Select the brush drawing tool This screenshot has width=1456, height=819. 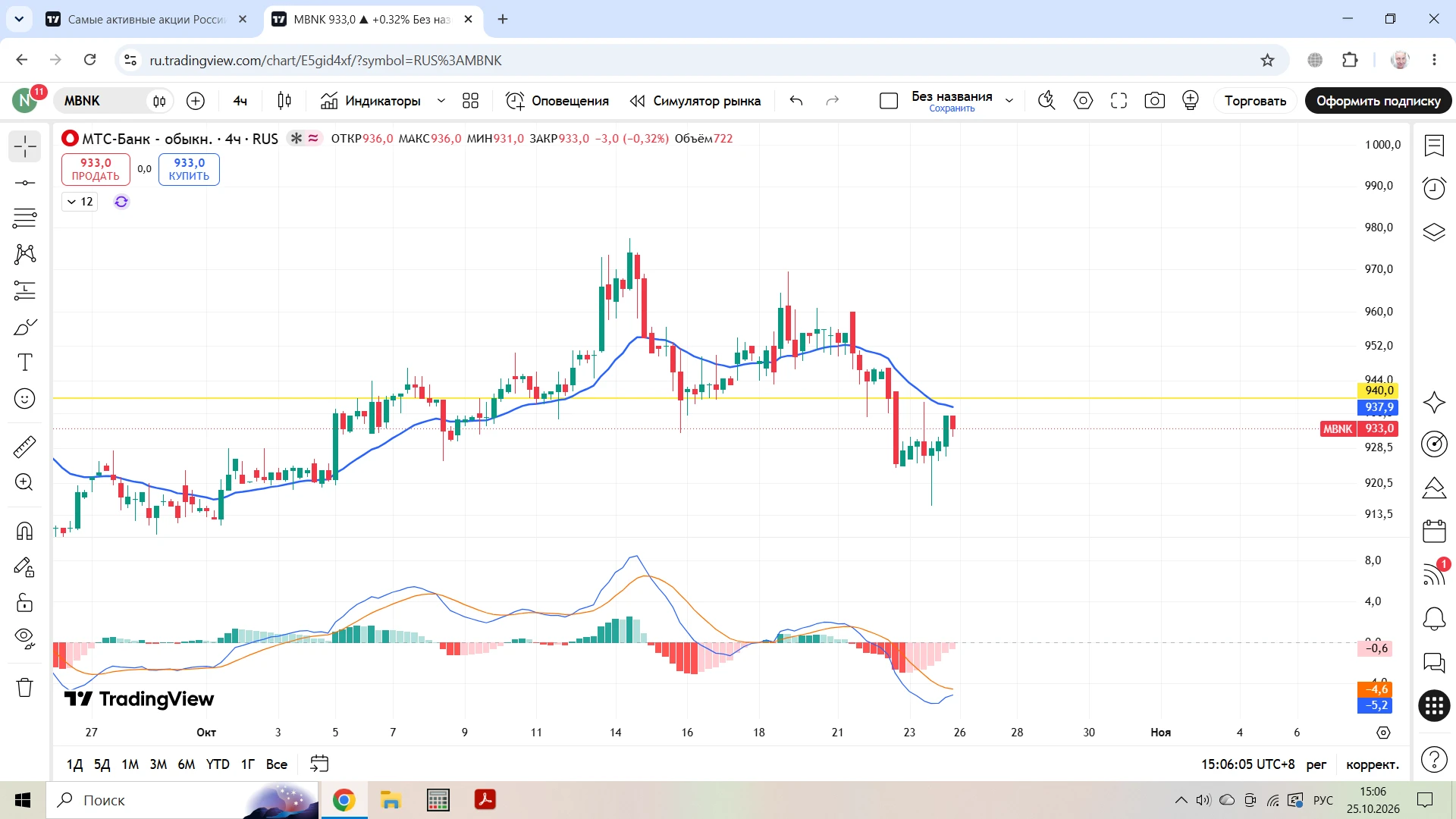tap(24, 327)
